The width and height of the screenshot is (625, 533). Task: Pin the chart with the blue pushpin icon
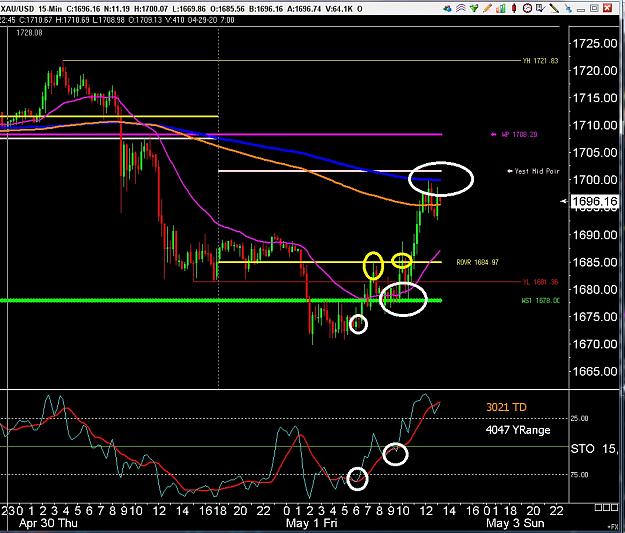(569, 9)
